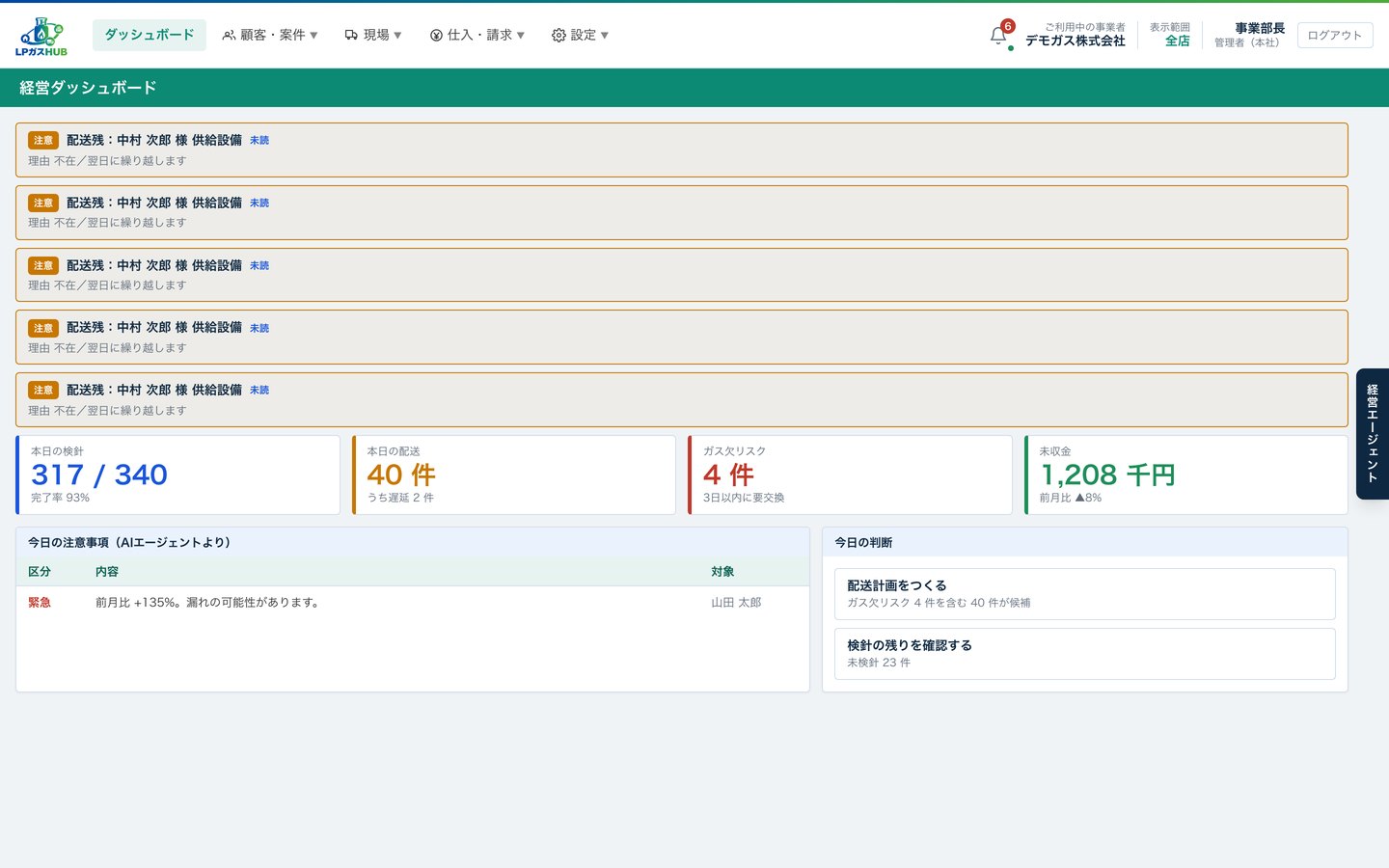Screen dimensions: 1389x868
Task: Open the notification bell icon
Action: tap(998, 36)
